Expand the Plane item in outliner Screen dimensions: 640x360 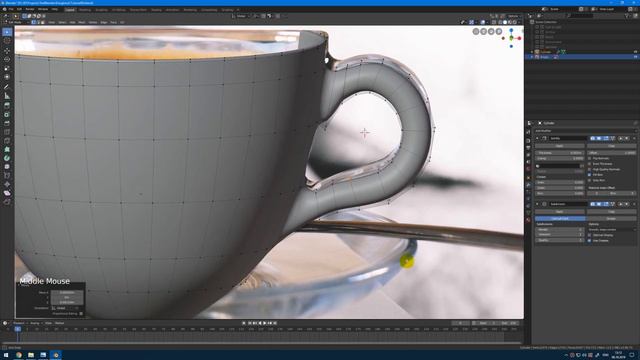(x=532, y=57)
